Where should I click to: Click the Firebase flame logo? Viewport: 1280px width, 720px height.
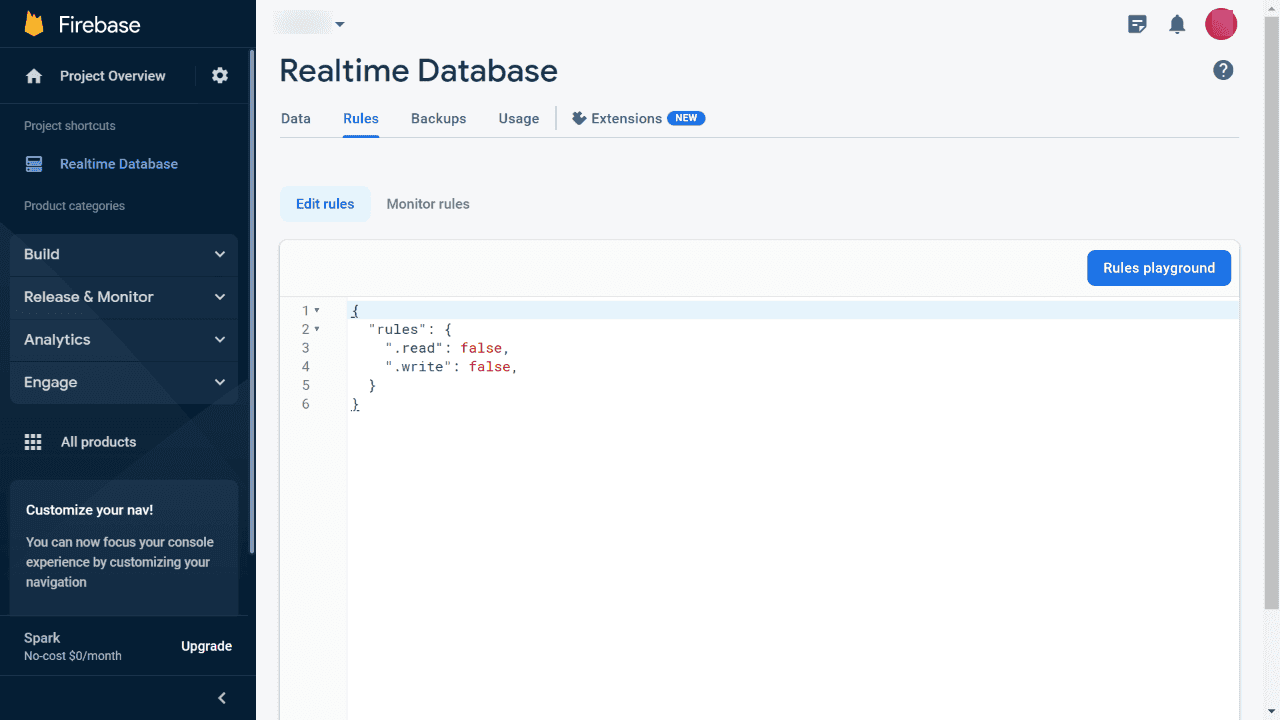(33, 23)
